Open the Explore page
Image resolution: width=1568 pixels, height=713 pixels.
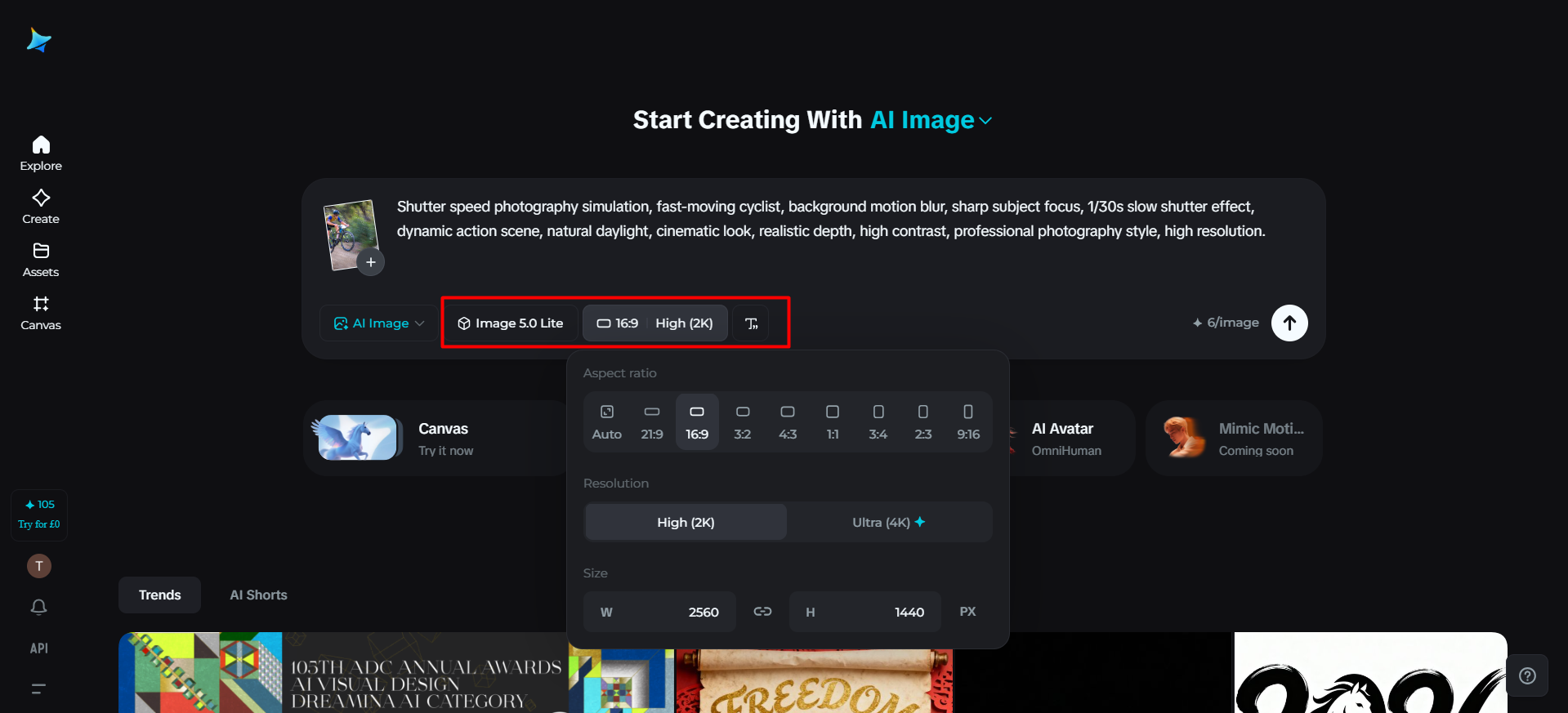click(x=41, y=154)
